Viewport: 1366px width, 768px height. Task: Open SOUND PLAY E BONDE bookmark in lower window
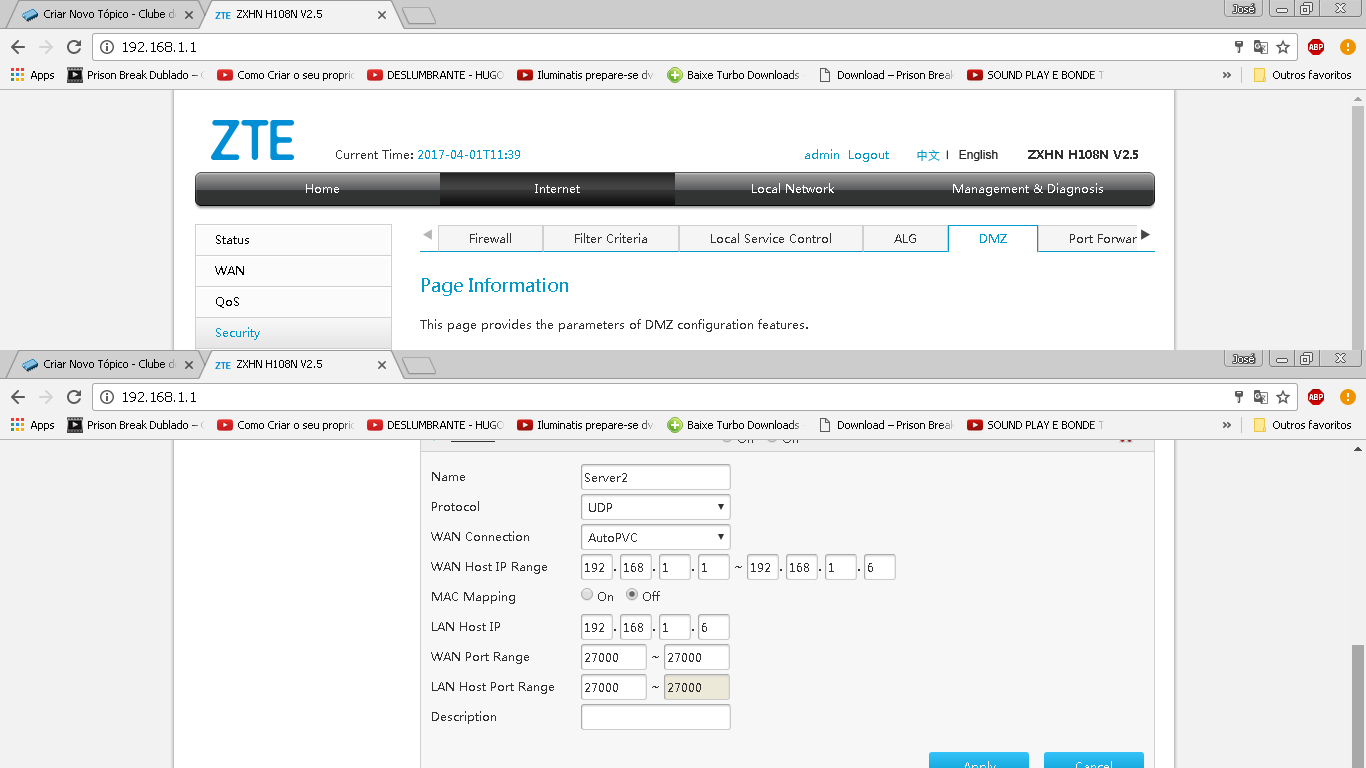click(x=1035, y=425)
